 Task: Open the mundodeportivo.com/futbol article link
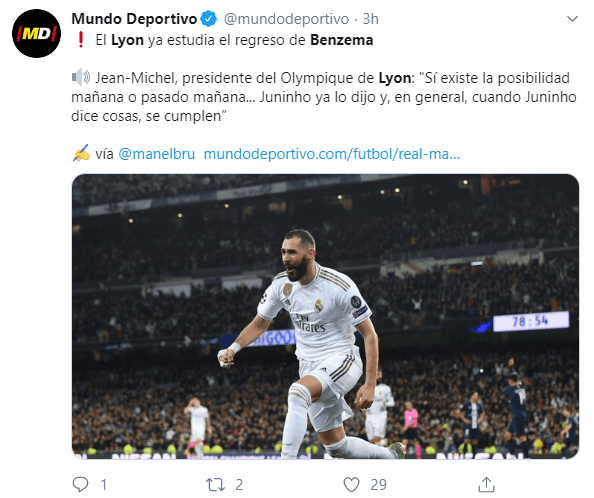(332, 154)
